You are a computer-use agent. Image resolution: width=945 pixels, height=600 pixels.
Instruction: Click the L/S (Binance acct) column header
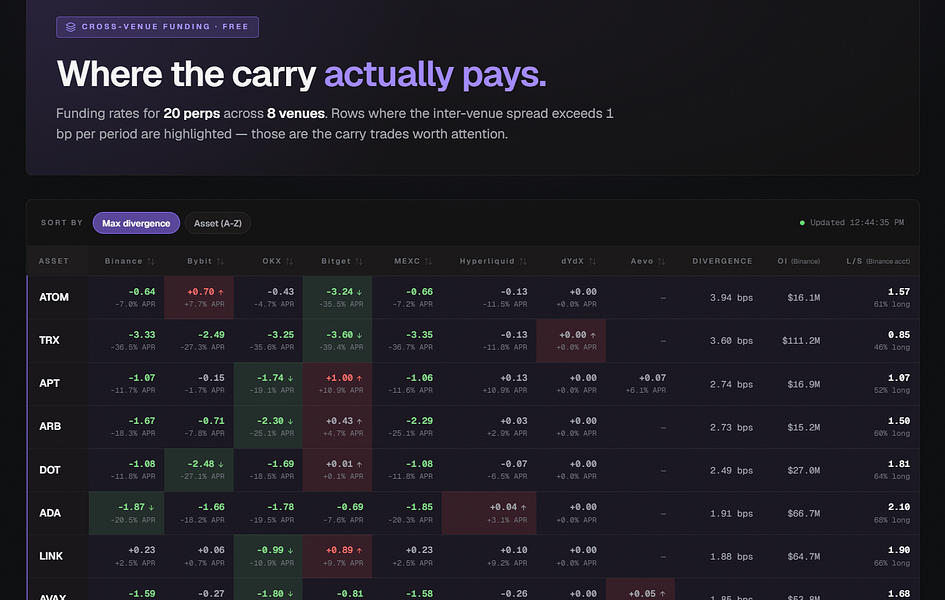pos(878,261)
